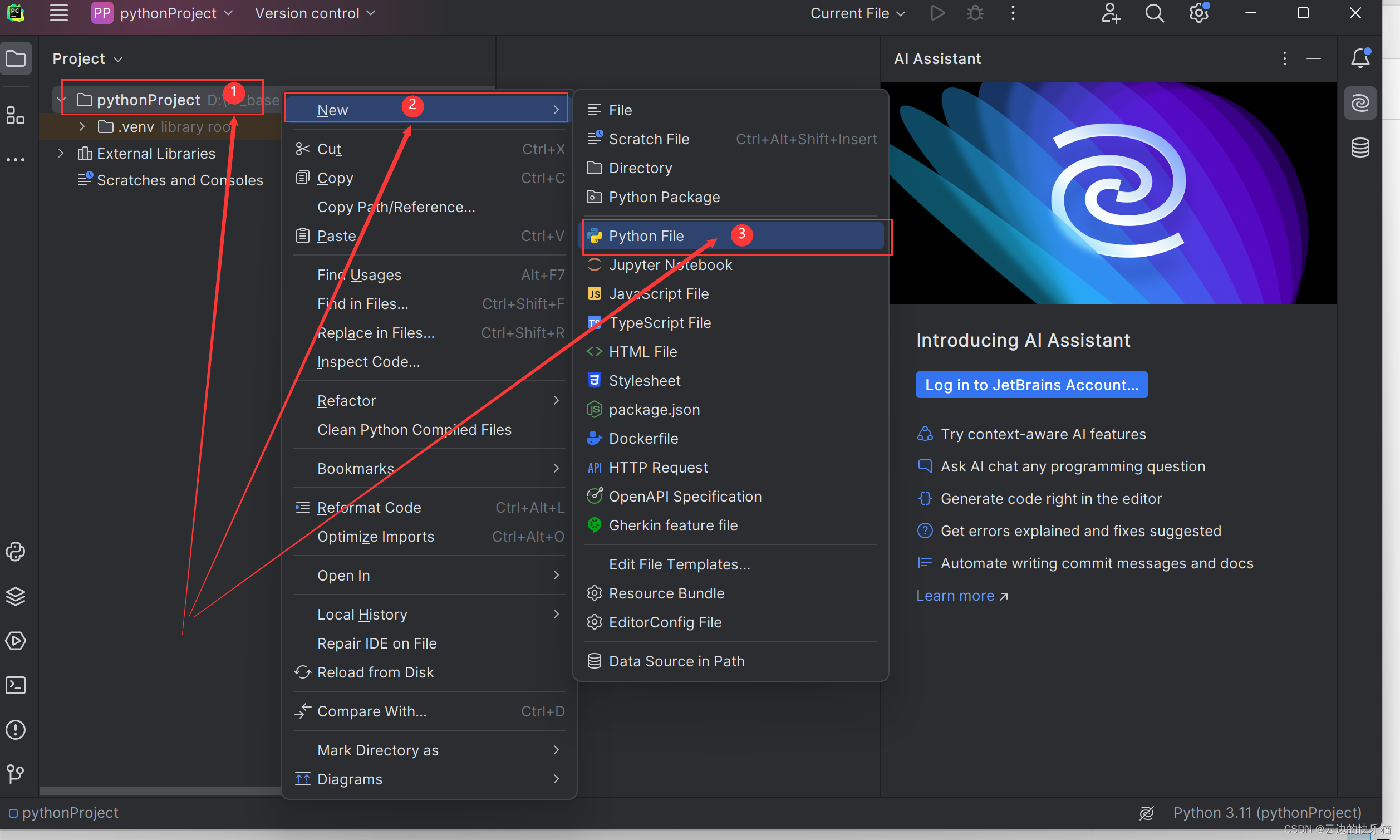Choose Reload from Disk in context menu
1400x840 pixels.
pos(375,672)
